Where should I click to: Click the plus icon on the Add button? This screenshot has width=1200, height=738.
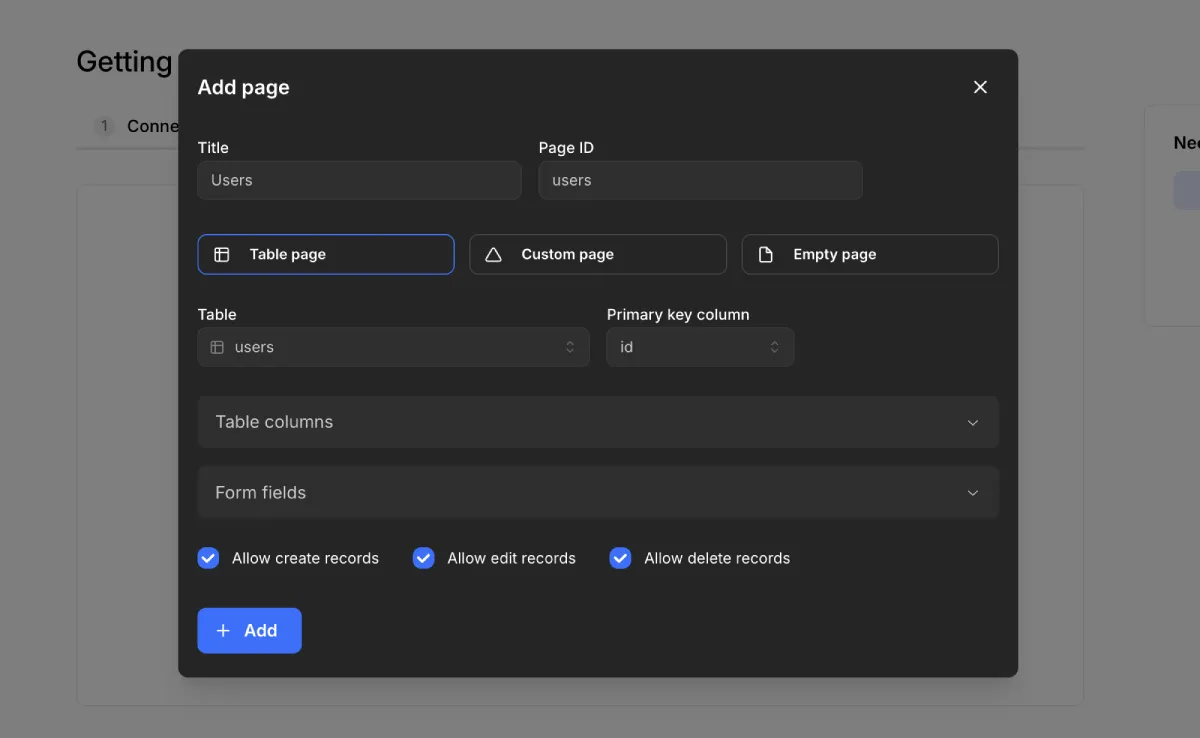(x=223, y=631)
